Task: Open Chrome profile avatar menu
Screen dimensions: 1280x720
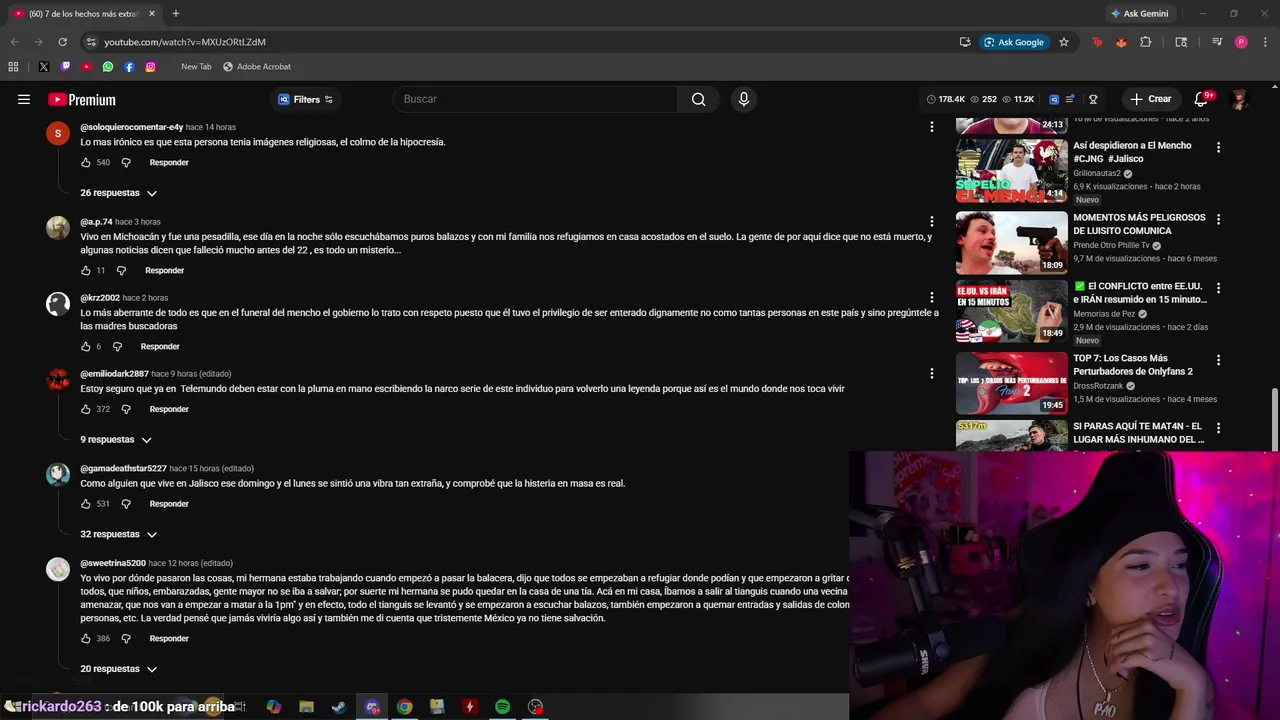Action: pos(1241,42)
